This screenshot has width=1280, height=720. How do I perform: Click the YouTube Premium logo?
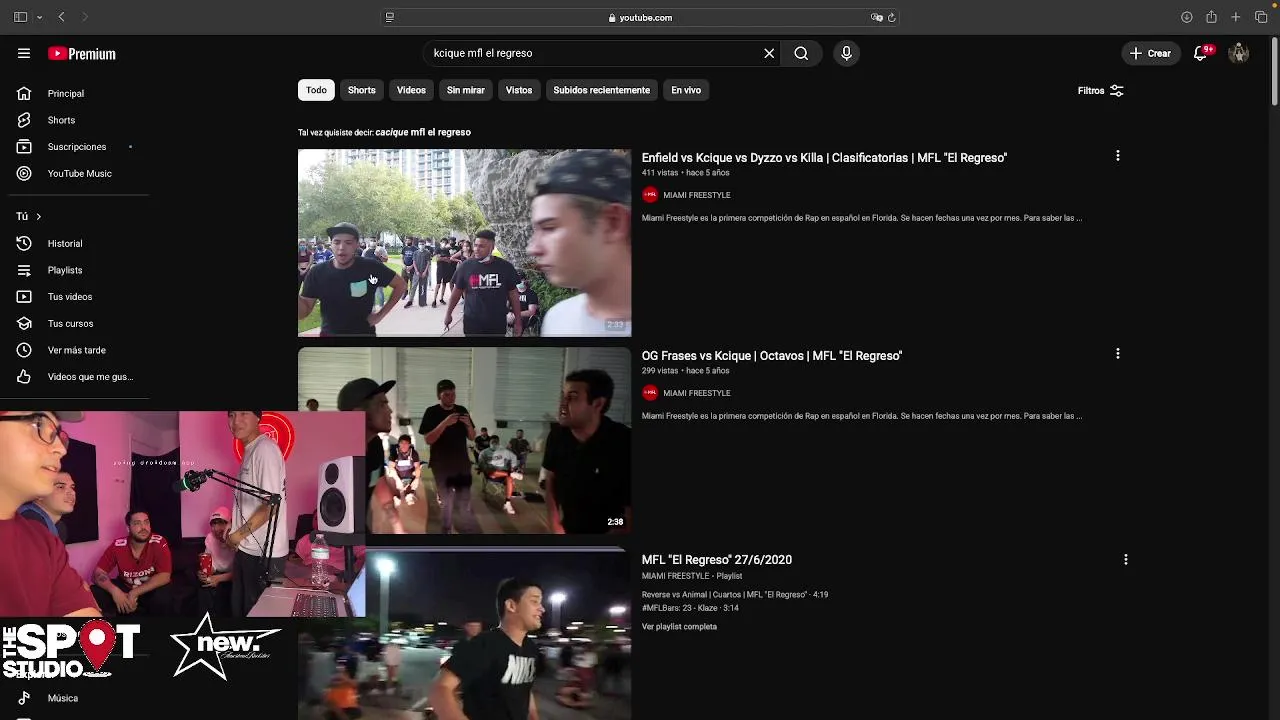click(x=82, y=54)
